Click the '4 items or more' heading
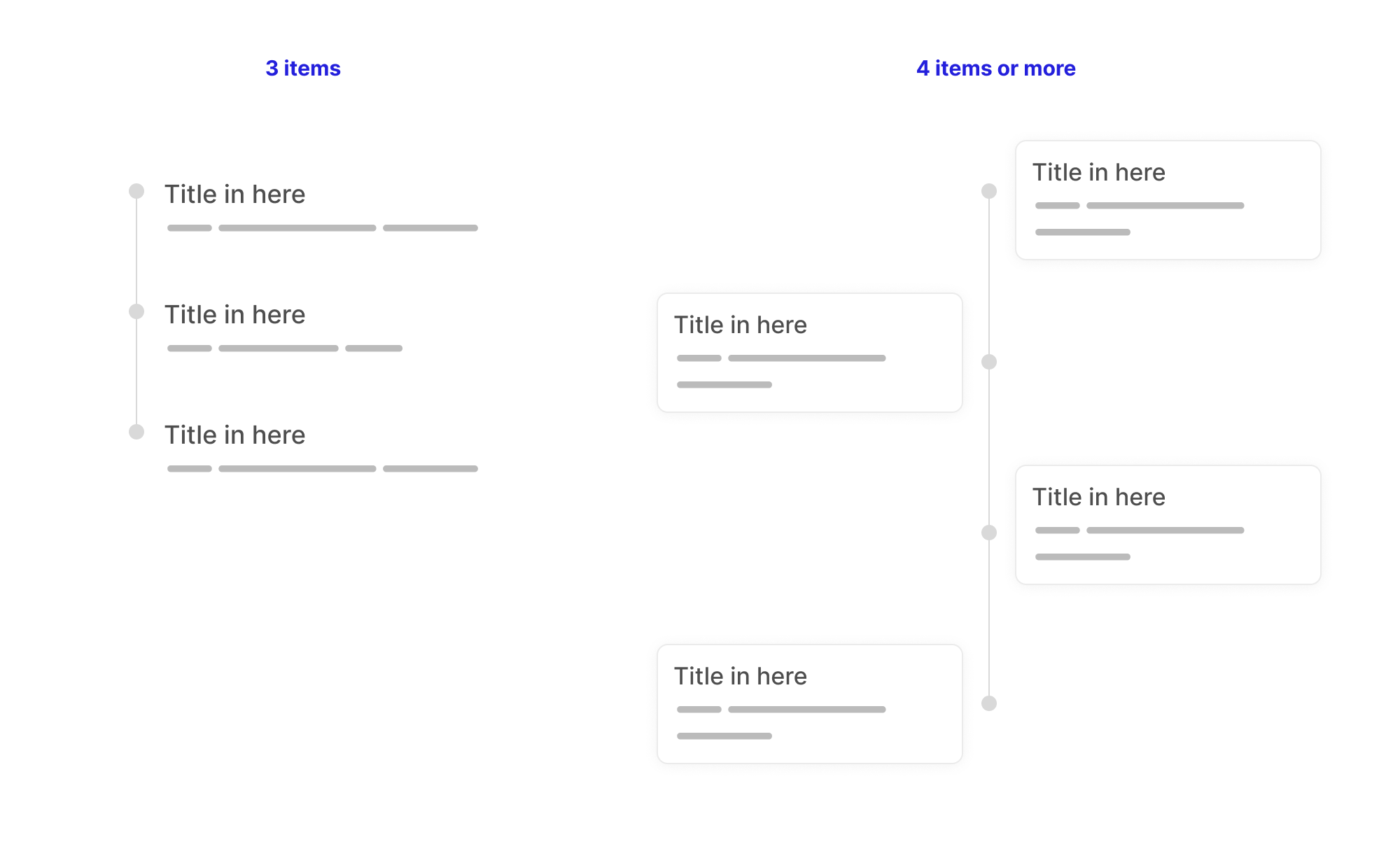The height and width of the screenshot is (865, 1400). [995, 69]
